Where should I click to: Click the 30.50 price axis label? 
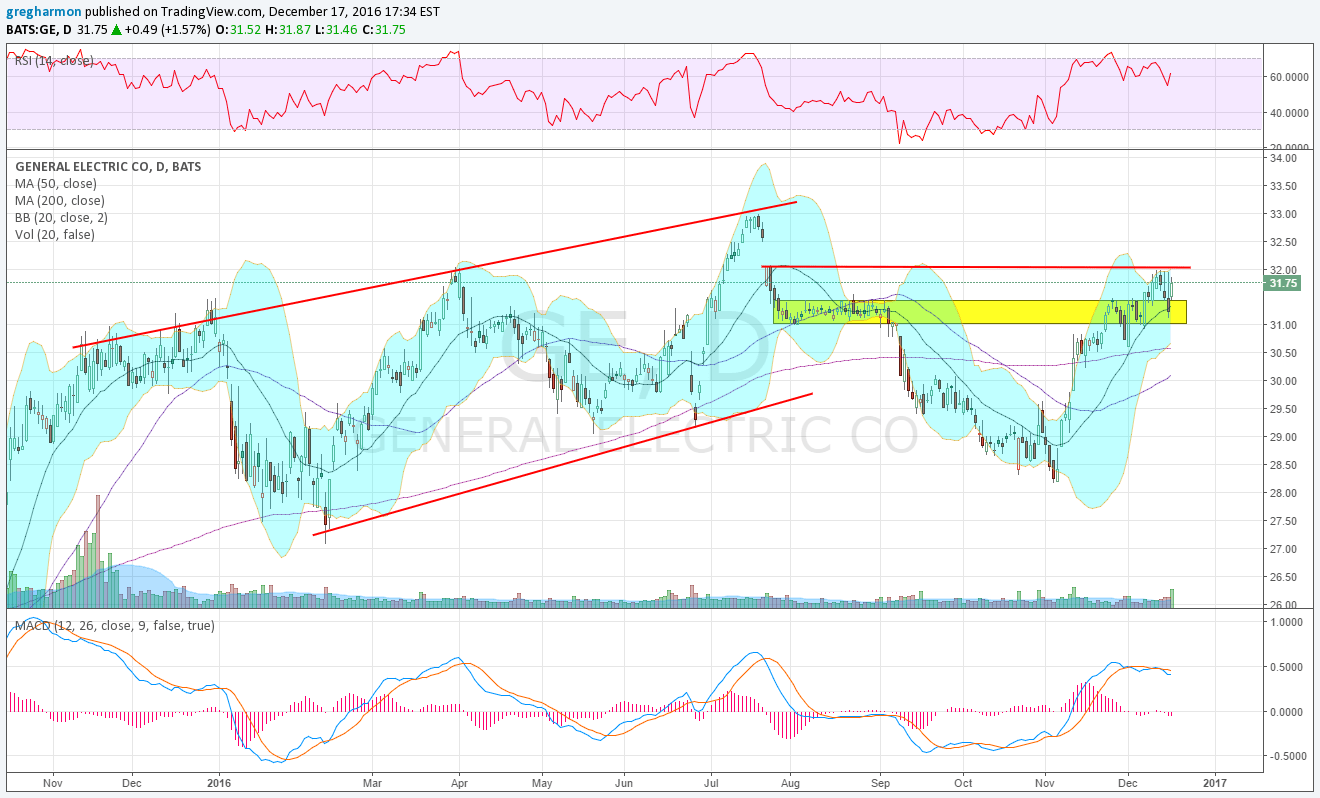pos(1283,353)
